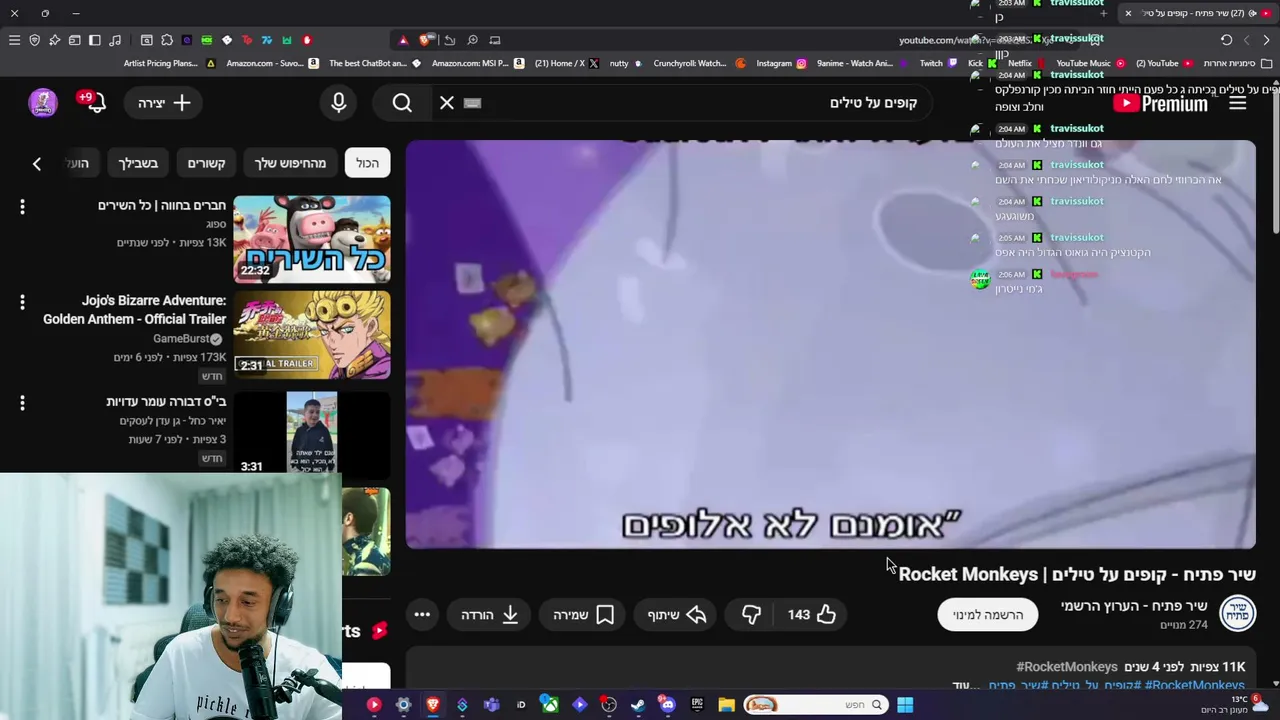Open the (21) Home / X bookmark
Screen dimensions: 1280x720
(566, 63)
